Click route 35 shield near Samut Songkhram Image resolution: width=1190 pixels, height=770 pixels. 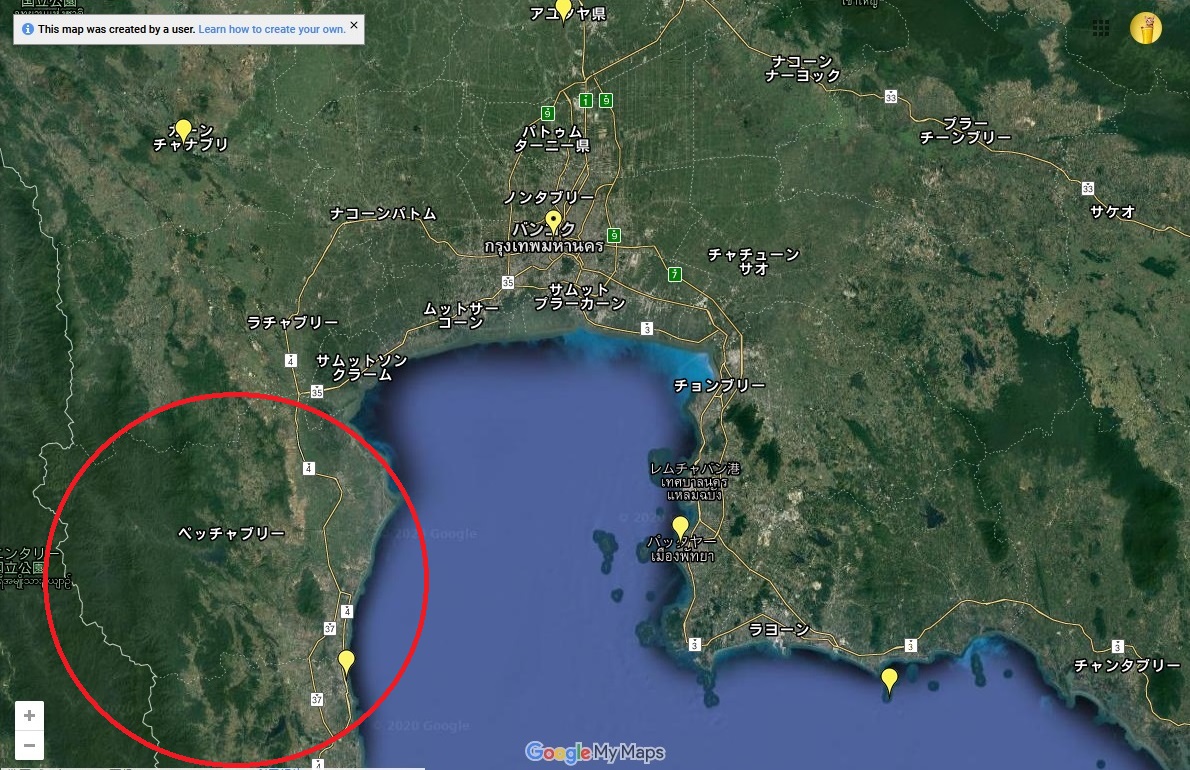(317, 391)
